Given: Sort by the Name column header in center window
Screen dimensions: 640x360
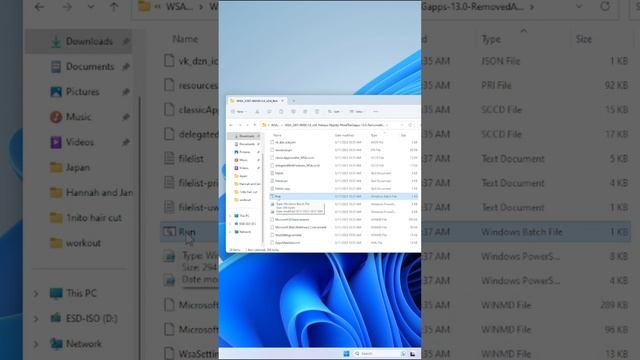Looking at the screenshot, I should (278, 135).
